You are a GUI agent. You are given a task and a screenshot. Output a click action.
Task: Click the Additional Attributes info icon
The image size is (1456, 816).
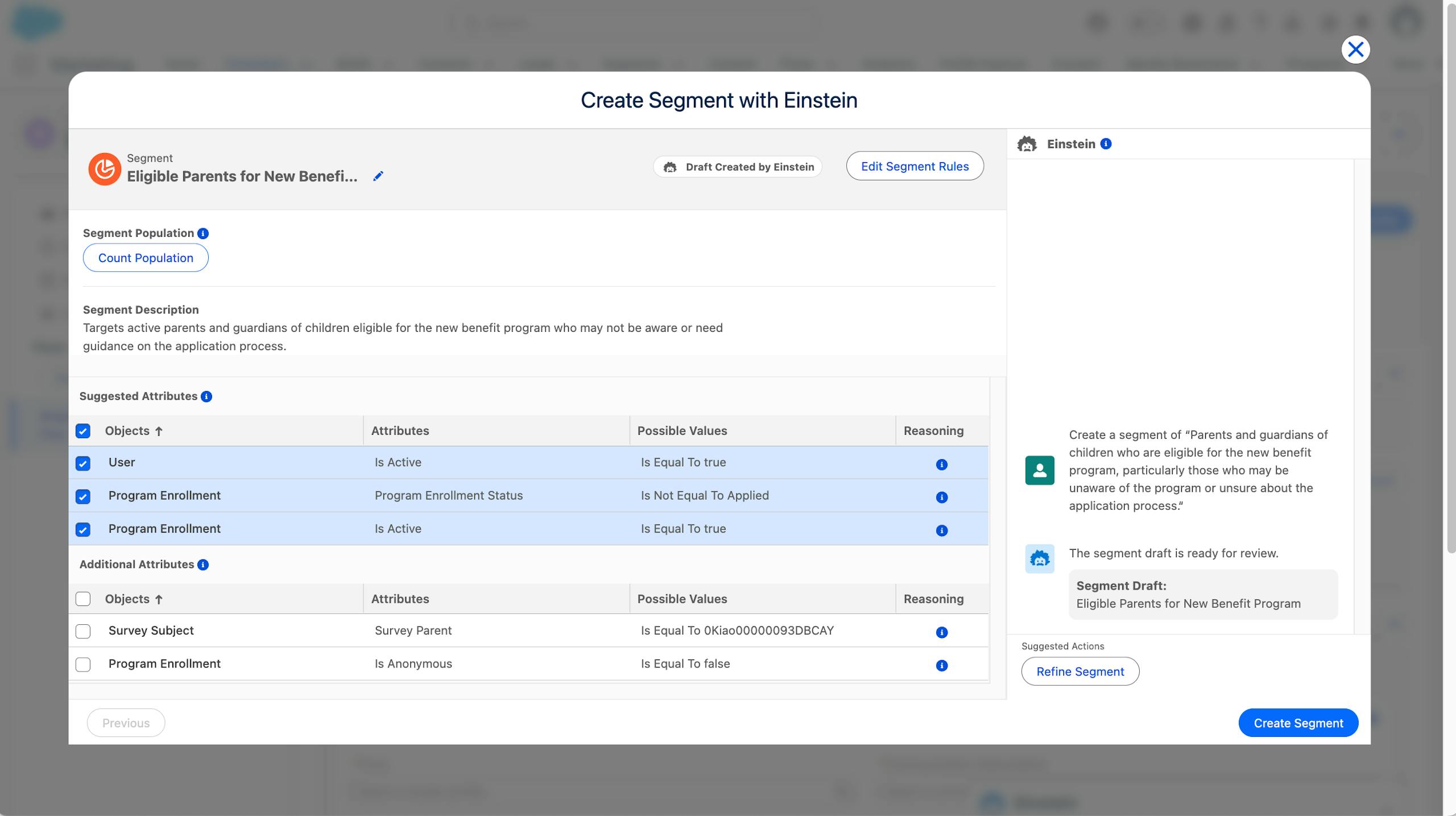203,564
